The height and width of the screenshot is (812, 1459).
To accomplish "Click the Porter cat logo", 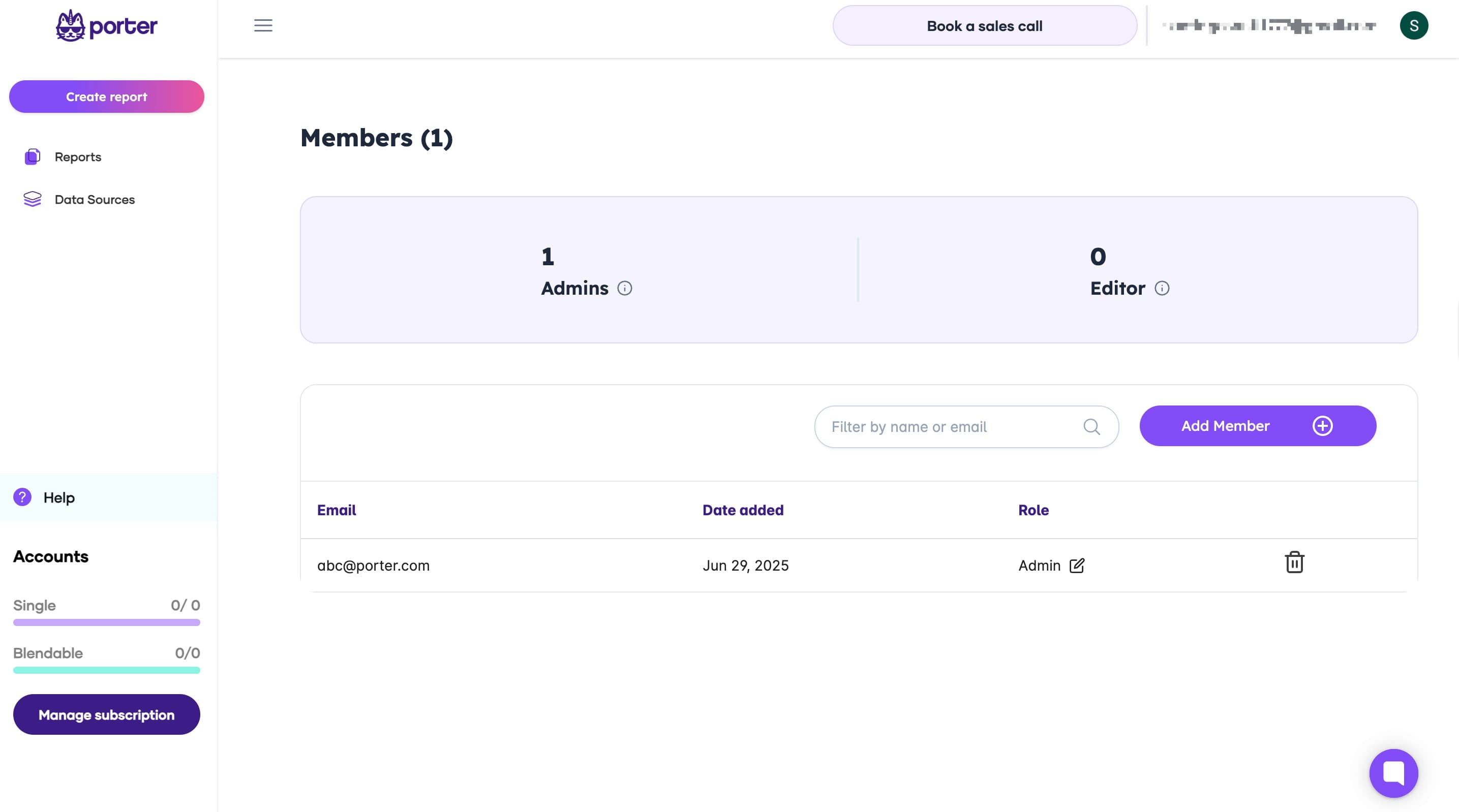I will point(71,25).
